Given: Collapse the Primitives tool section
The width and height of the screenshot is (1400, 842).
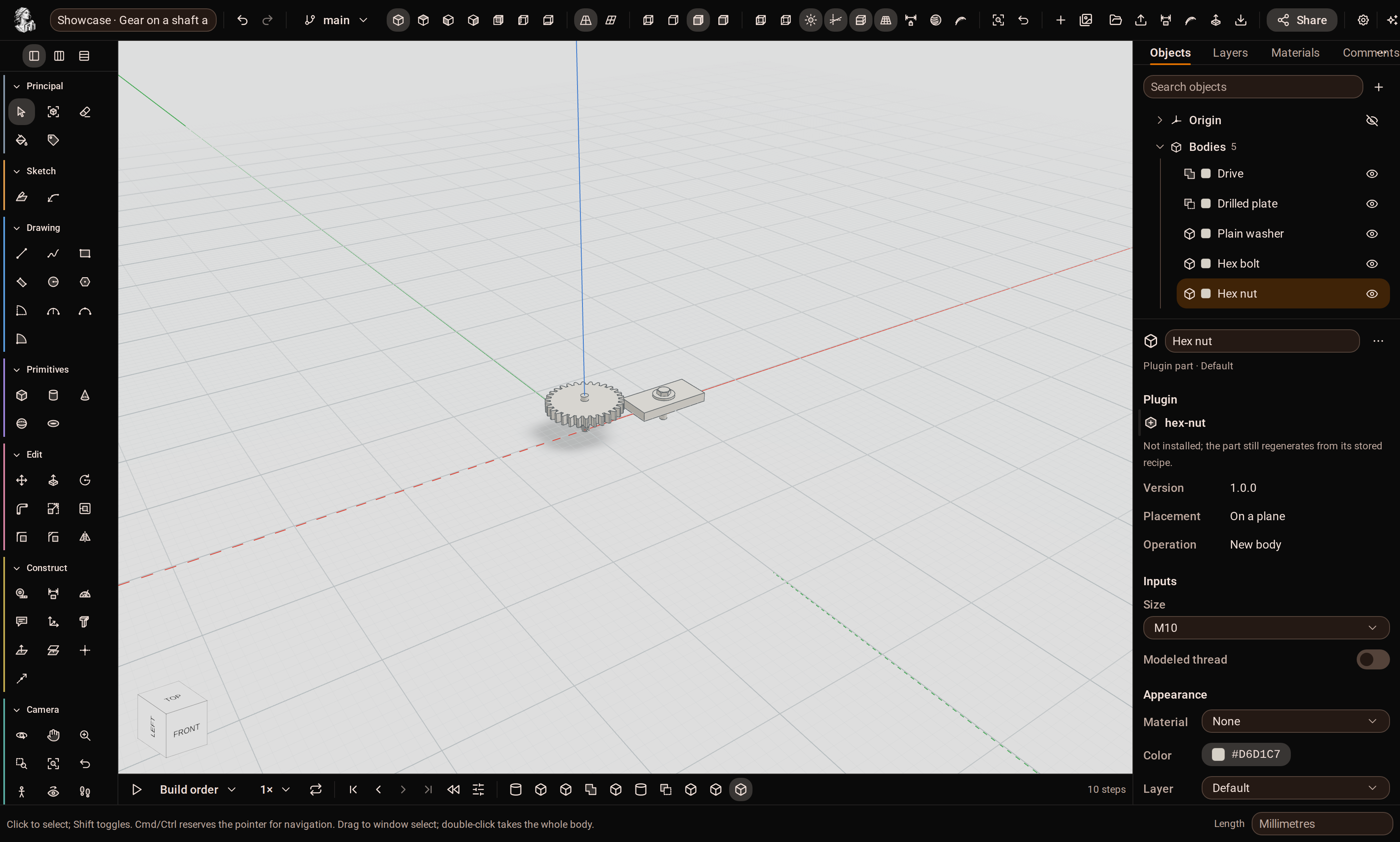Looking at the screenshot, I should tap(16, 370).
